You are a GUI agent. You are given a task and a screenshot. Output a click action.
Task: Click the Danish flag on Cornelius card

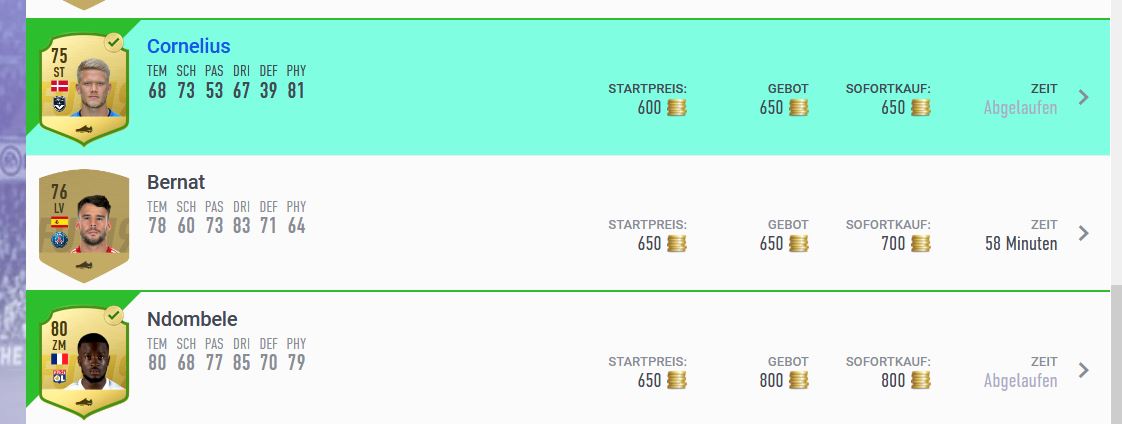pyautogui.click(x=59, y=86)
